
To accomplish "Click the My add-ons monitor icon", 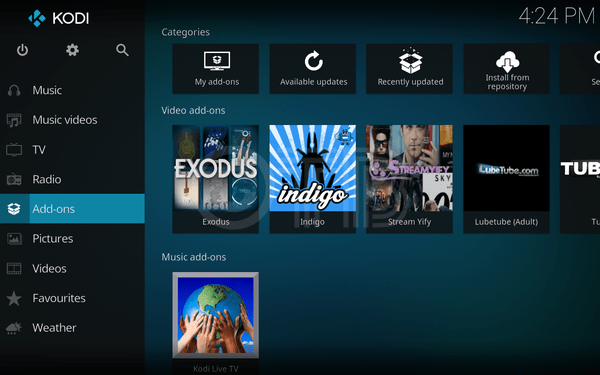I will pyautogui.click(x=217, y=61).
